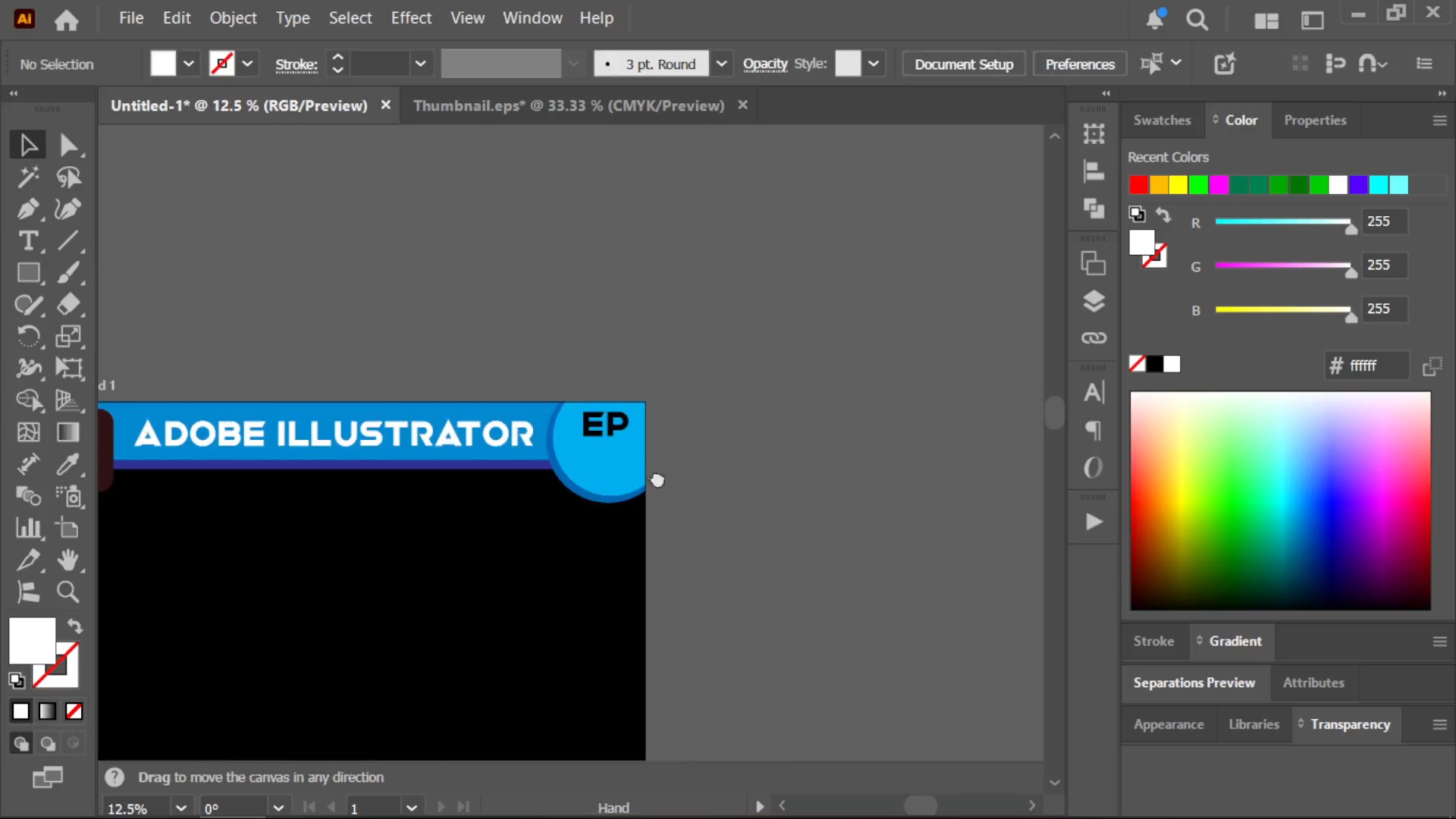Swap fill and stroke in Color panel
The width and height of the screenshot is (1456, 819).
1163,215
